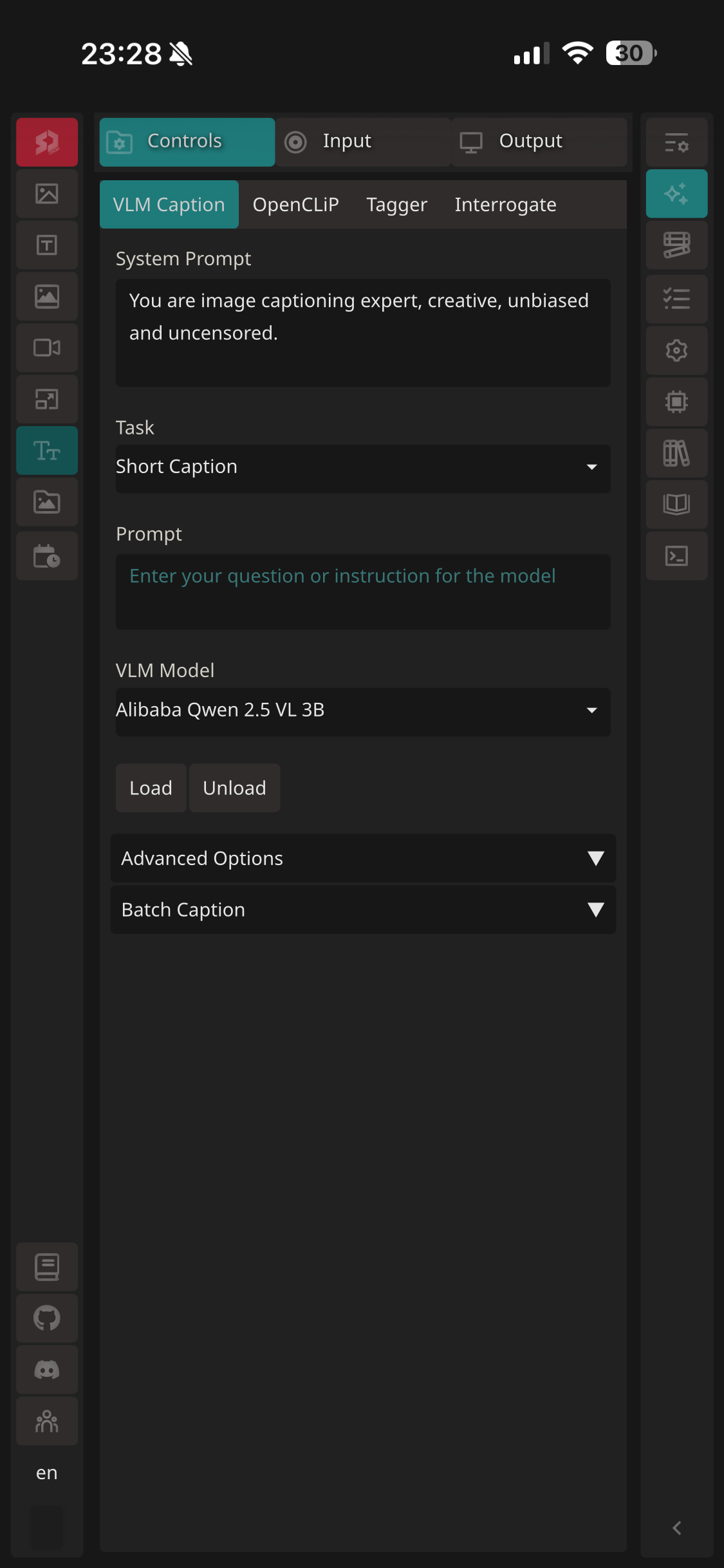724x1568 pixels.
Task: Open the Discord icon link
Action: click(x=47, y=1370)
